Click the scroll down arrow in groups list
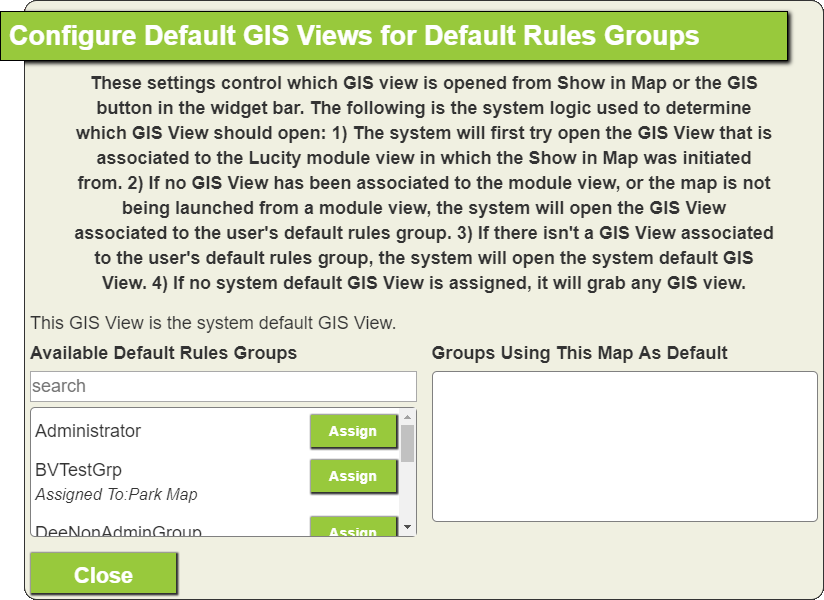The height and width of the screenshot is (600, 824). 407,527
